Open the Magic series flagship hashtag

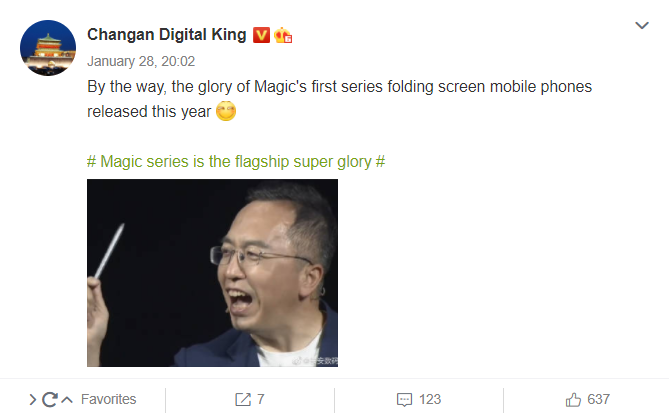236,162
